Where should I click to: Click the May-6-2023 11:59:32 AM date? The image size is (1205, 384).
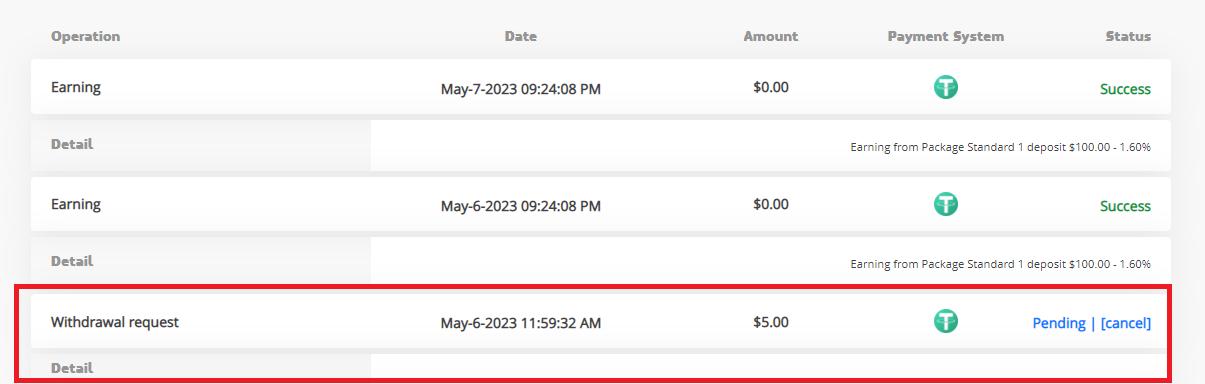(x=521, y=323)
